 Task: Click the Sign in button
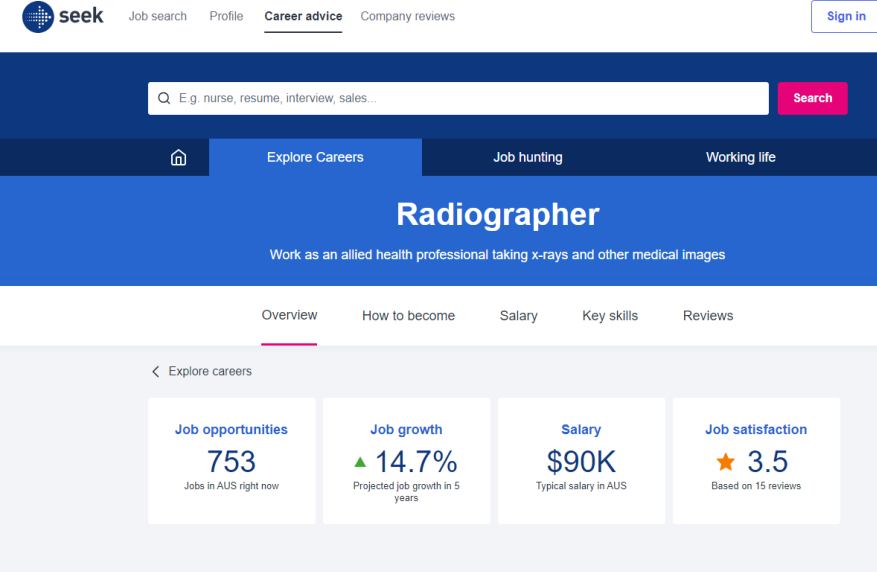point(845,16)
